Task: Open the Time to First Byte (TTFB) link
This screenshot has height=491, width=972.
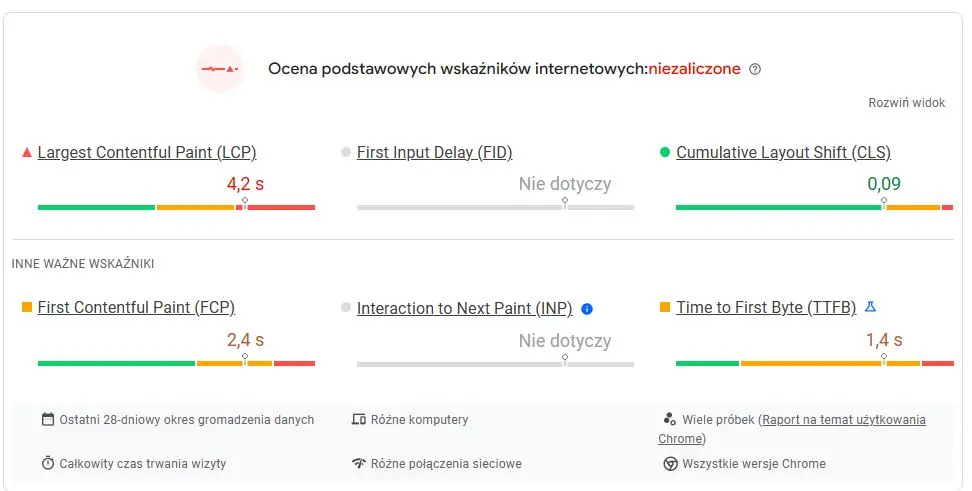Action: [766, 308]
